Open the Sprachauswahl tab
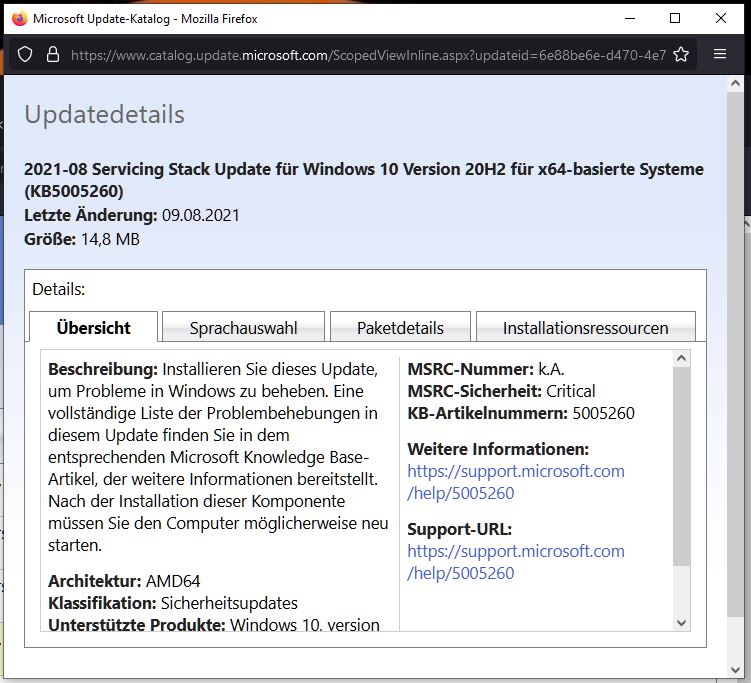The width and height of the screenshot is (751, 683). coord(243,328)
